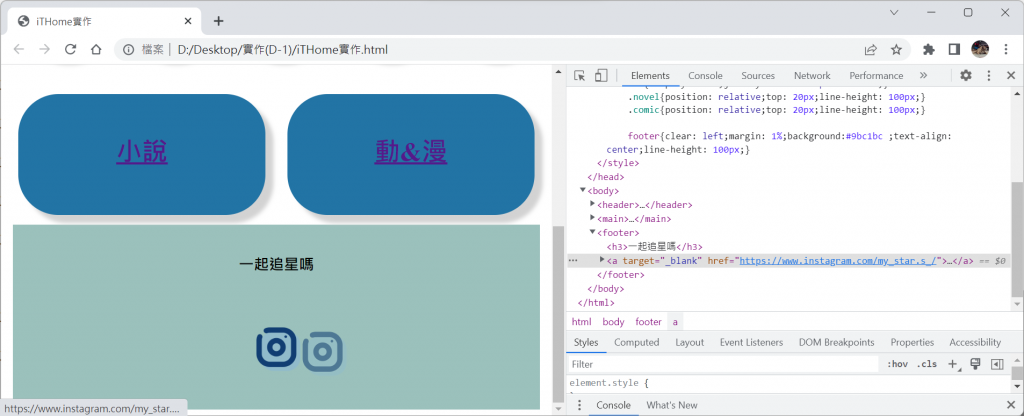Reload the page
The width and height of the screenshot is (1024, 416).
(71, 50)
